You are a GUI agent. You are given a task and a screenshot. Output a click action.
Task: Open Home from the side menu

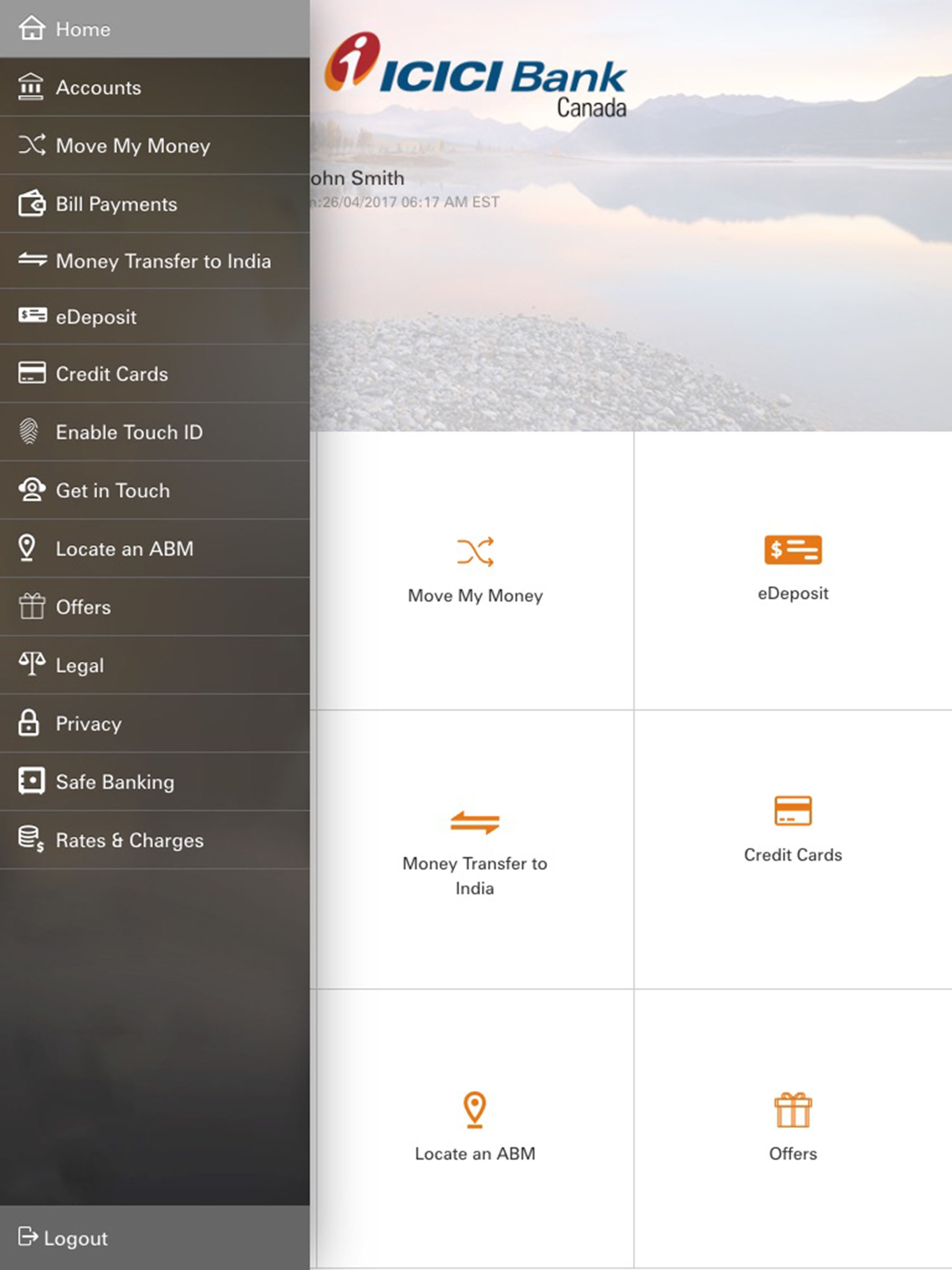(x=155, y=29)
